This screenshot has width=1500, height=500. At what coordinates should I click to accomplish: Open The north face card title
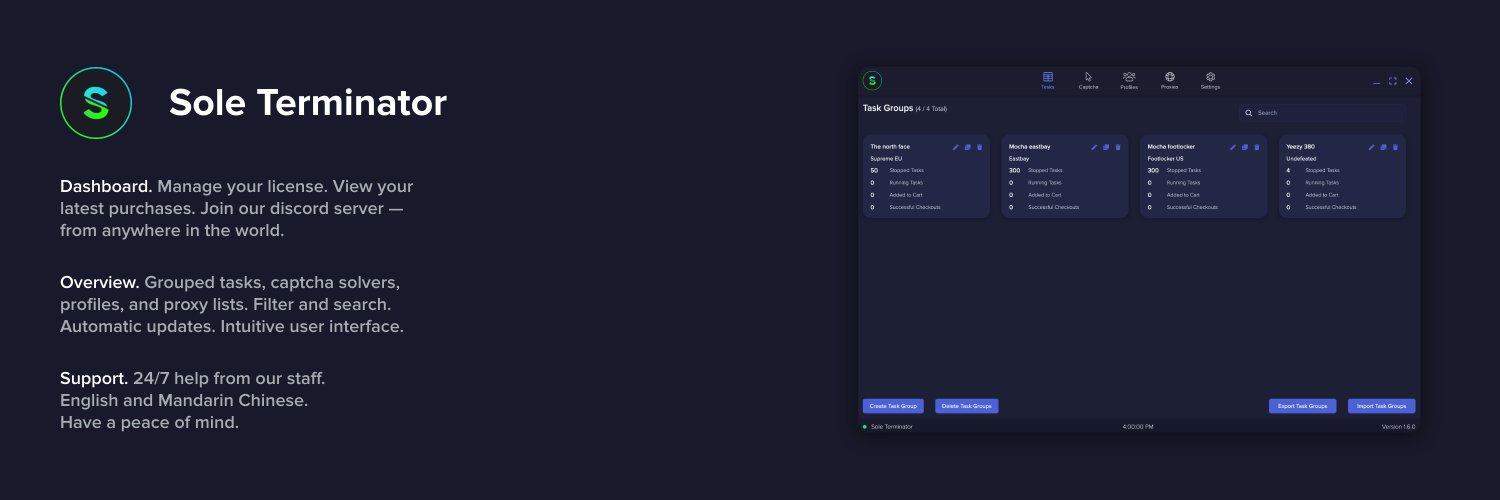click(890, 147)
